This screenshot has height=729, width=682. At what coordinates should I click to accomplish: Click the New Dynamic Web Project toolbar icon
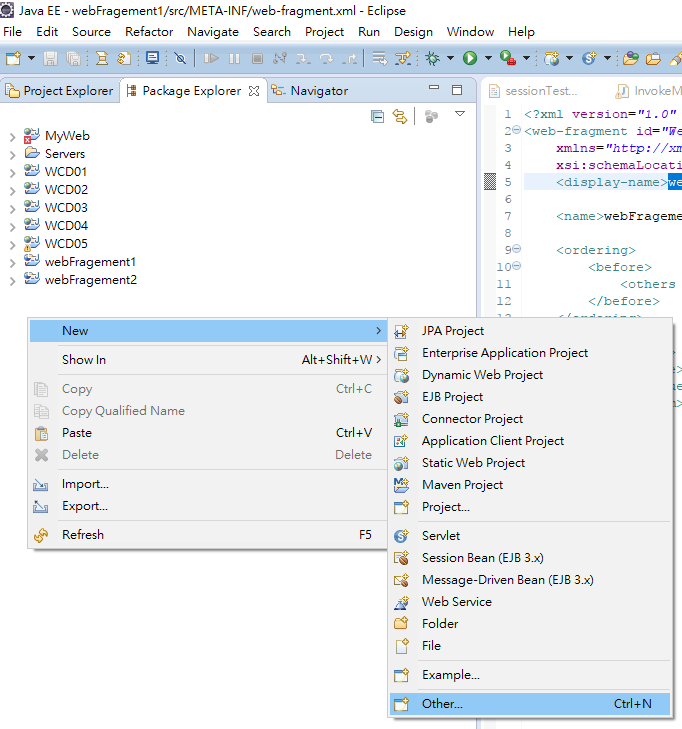pyautogui.click(x=551, y=59)
